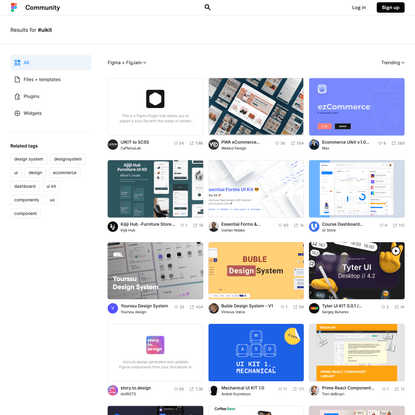Click duplicate icon on Course Dashboard card
Screen dimensions: 415x415
395,225
